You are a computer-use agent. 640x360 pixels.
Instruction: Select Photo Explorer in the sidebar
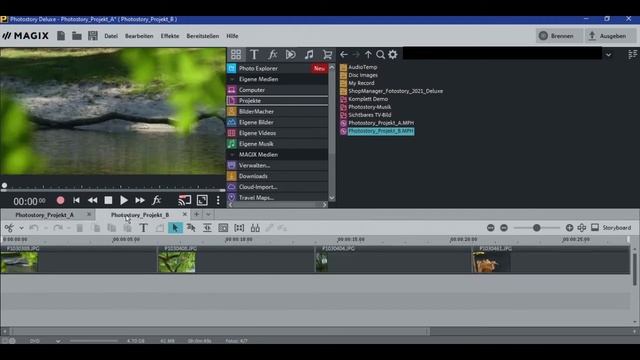pos(277,68)
